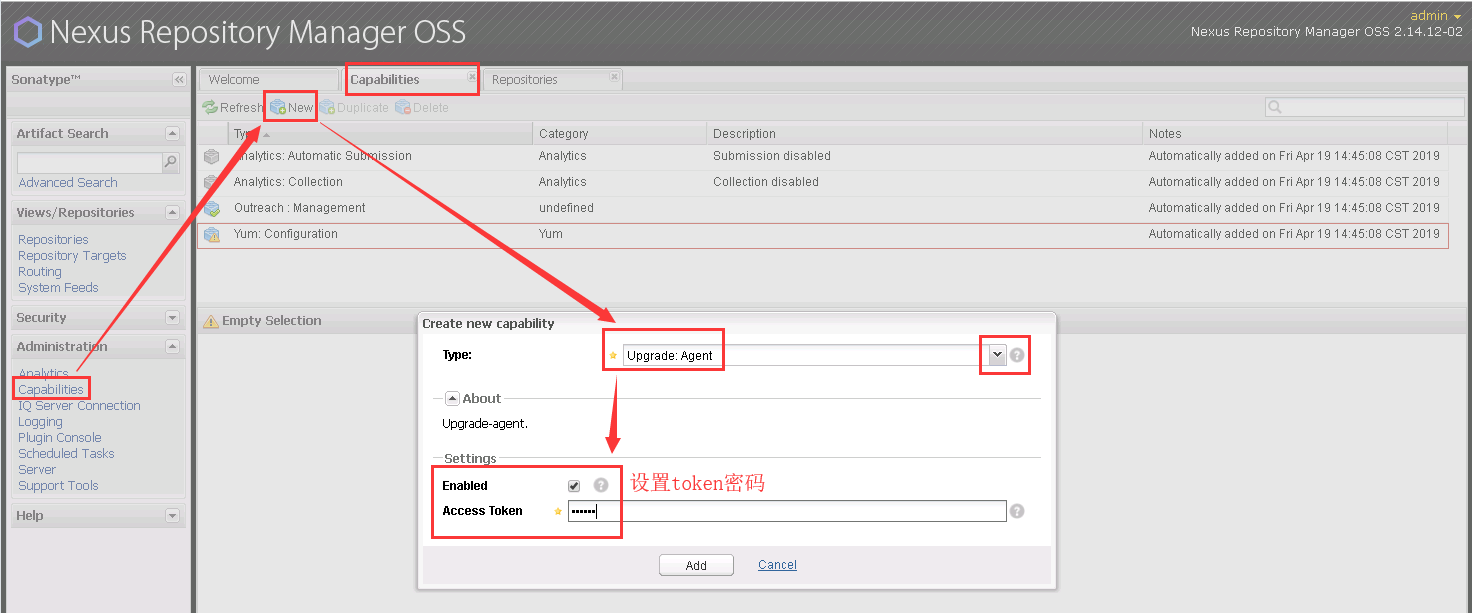Viewport: 1472px width, 613px height.
Task: Click 'undefined' category cell
Action: 566,208
